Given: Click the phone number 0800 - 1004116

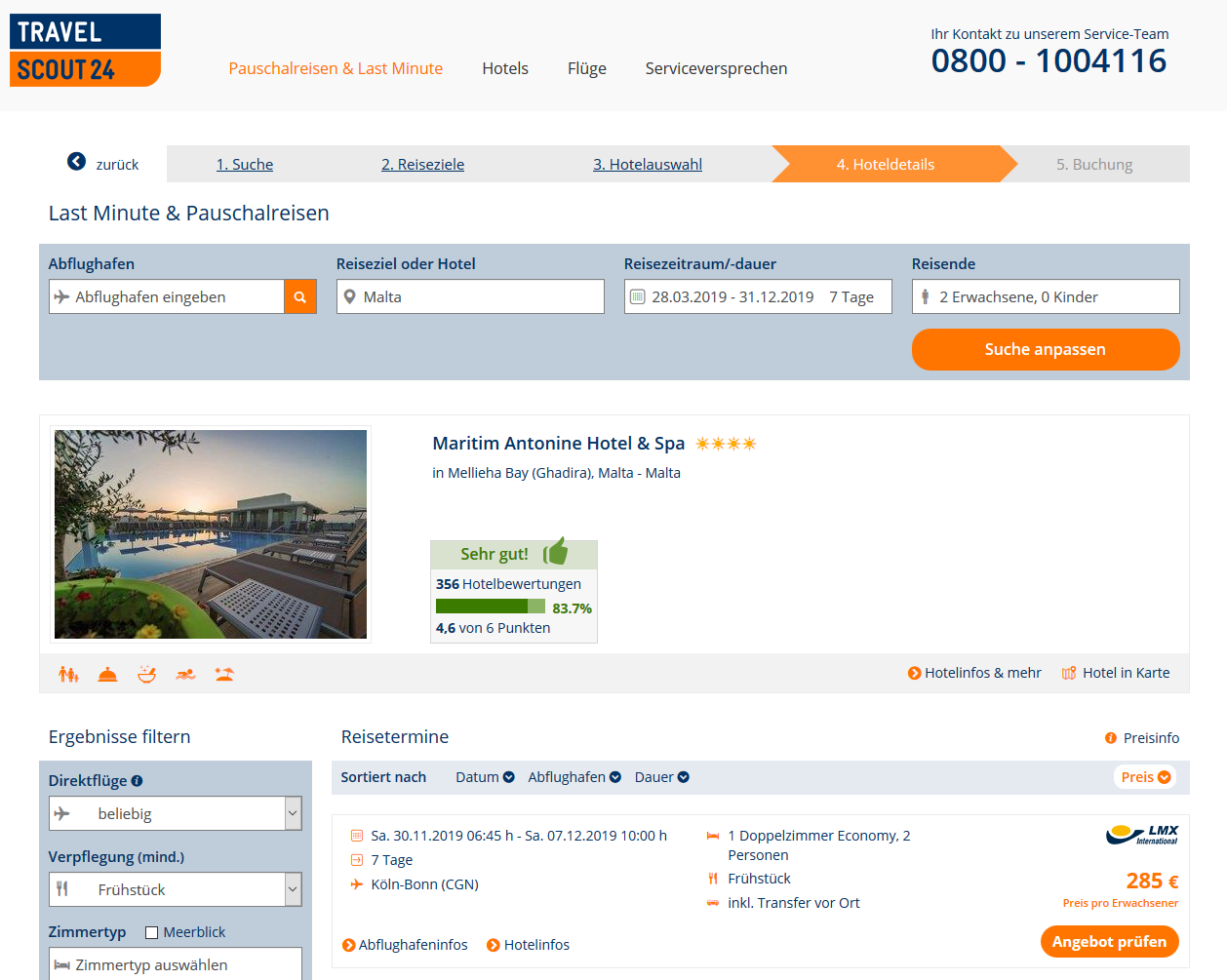Looking at the screenshot, I should pos(1049,60).
